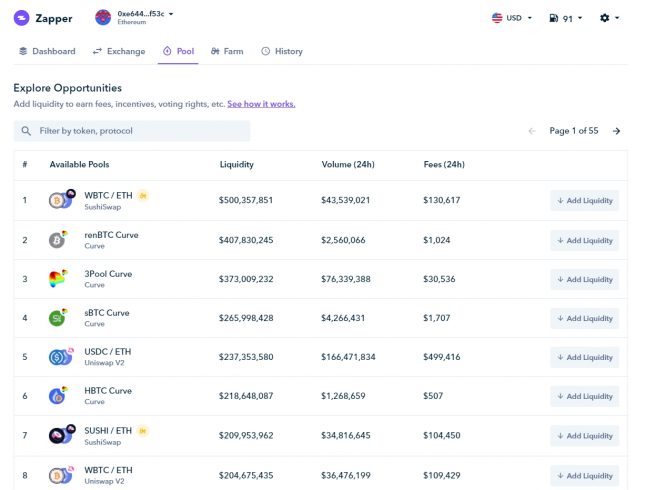Click the sBTC Curve pool icon
645x490 pixels.
(x=58, y=318)
